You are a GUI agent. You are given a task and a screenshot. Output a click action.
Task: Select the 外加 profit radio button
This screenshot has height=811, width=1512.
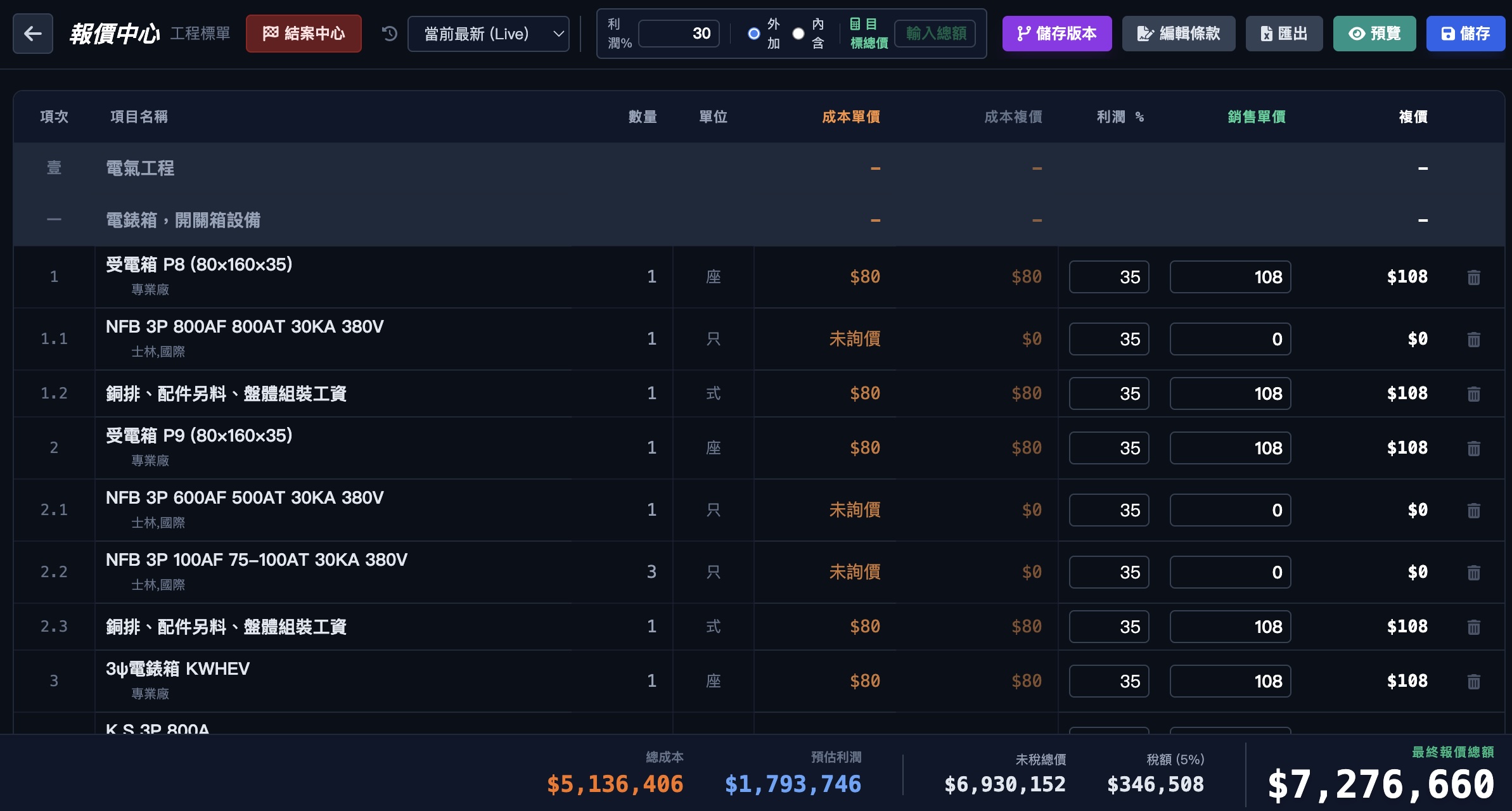pyautogui.click(x=754, y=34)
